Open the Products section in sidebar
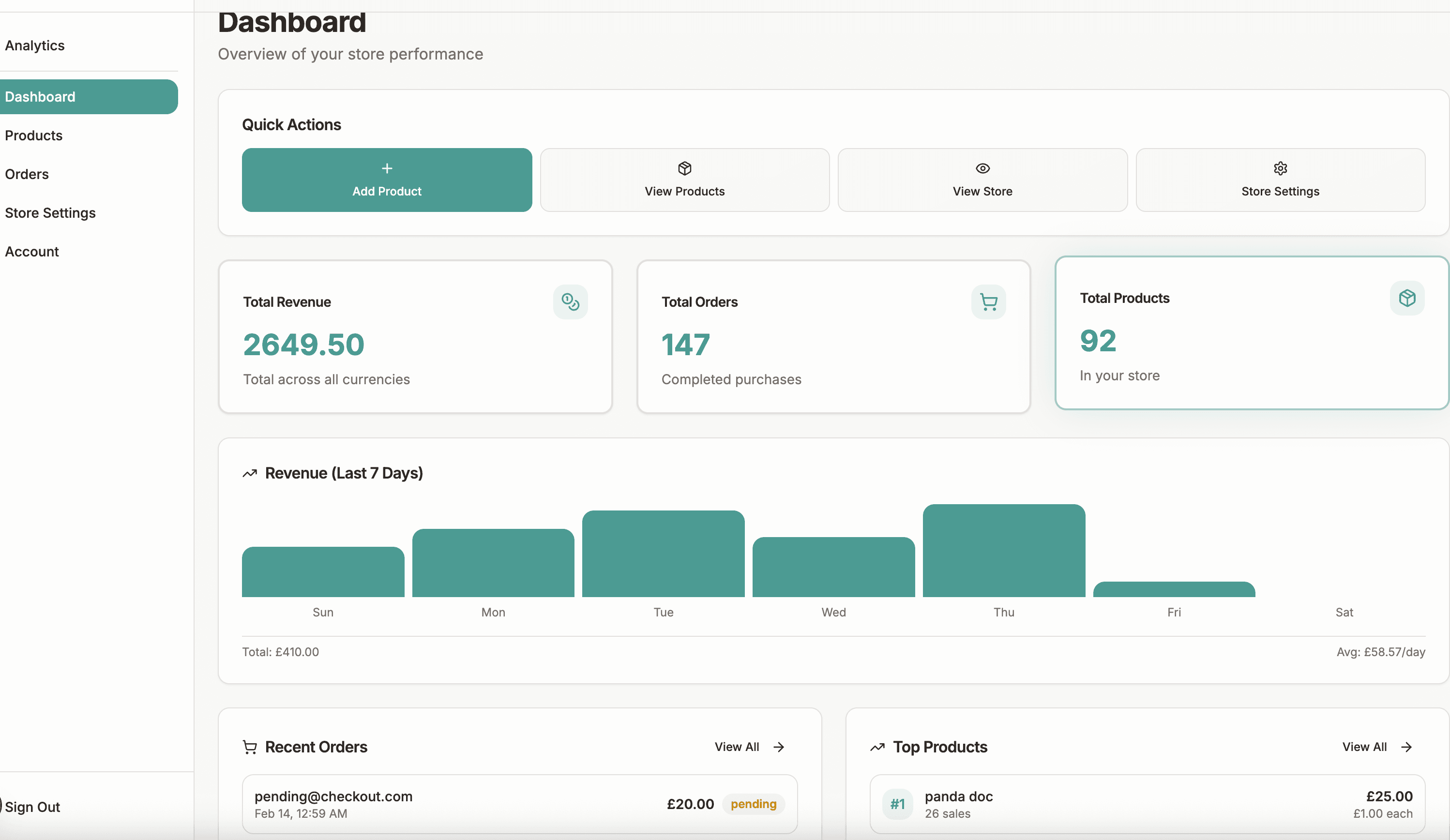Screen dimensions: 1450x840 click(33, 135)
